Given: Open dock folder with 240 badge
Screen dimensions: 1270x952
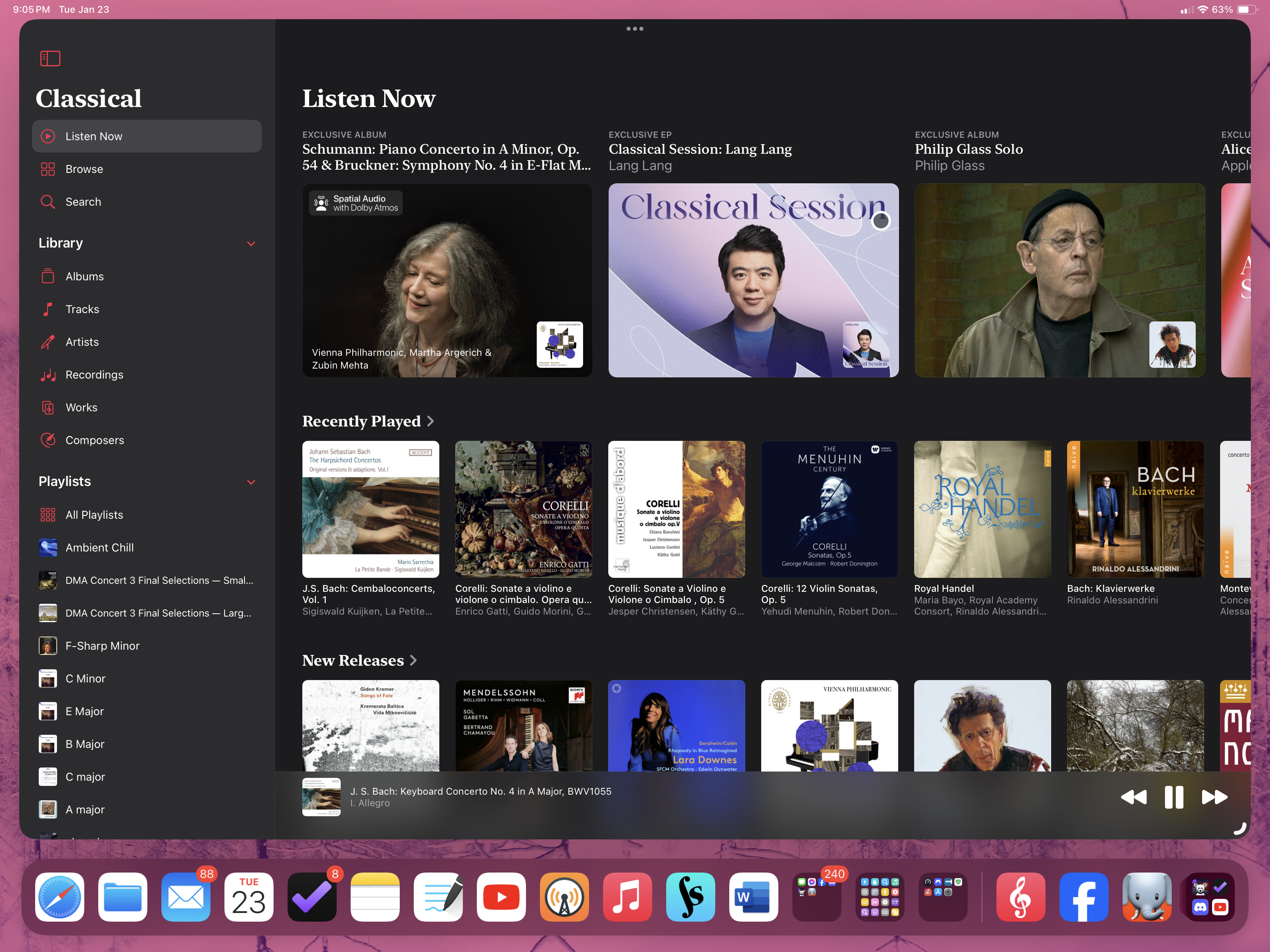Looking at the screenshot, I should tap(817, 897).
